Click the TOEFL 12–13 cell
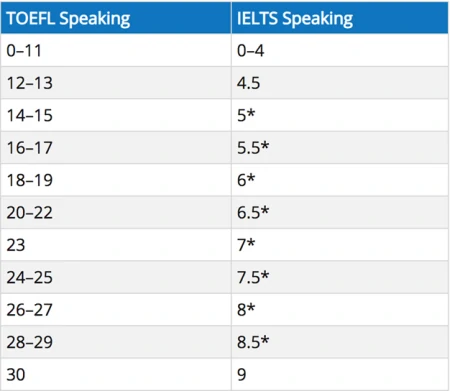 [x=116, y=83]
